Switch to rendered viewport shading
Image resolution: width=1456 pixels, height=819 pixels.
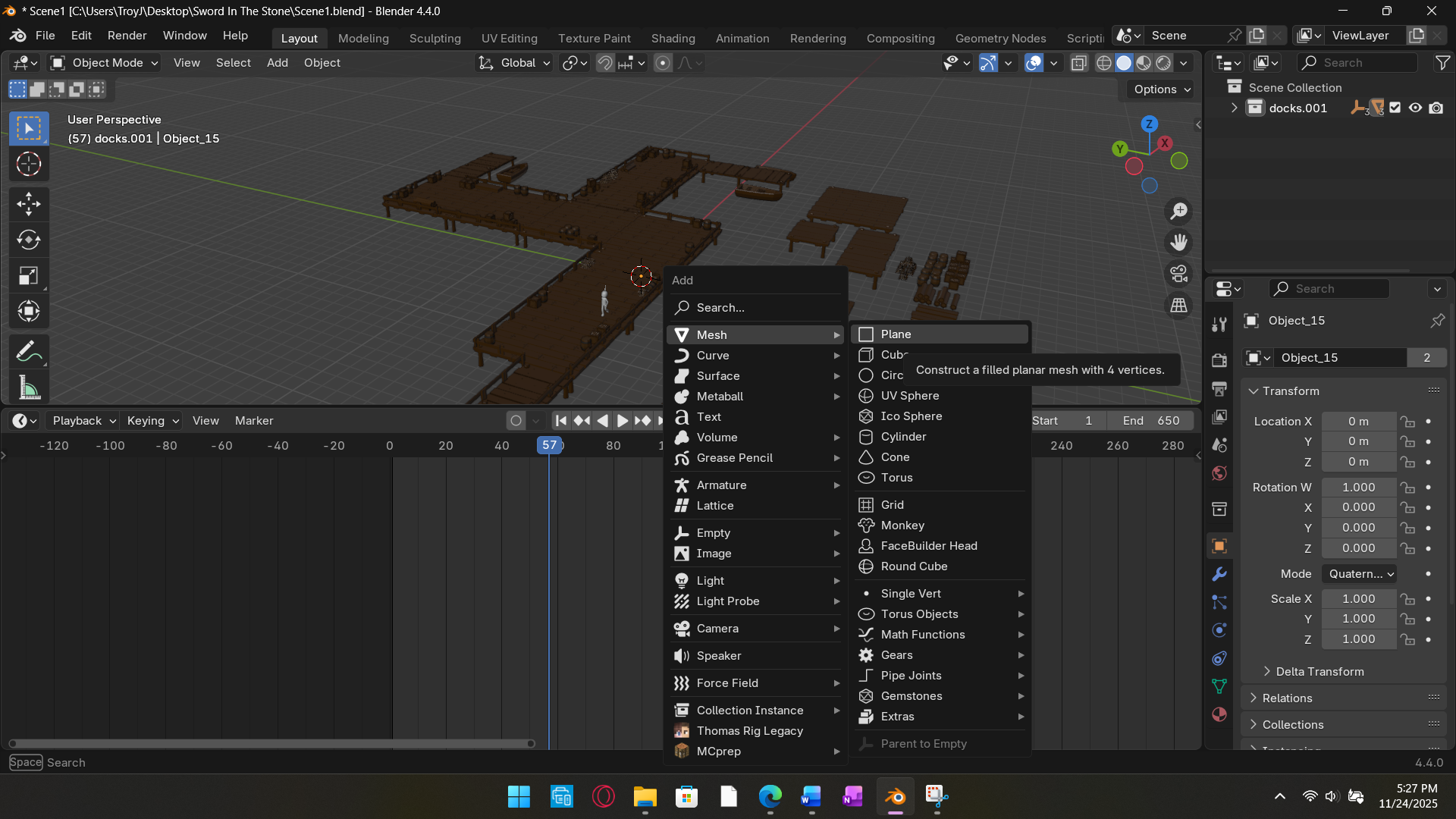click(1163, 63)
